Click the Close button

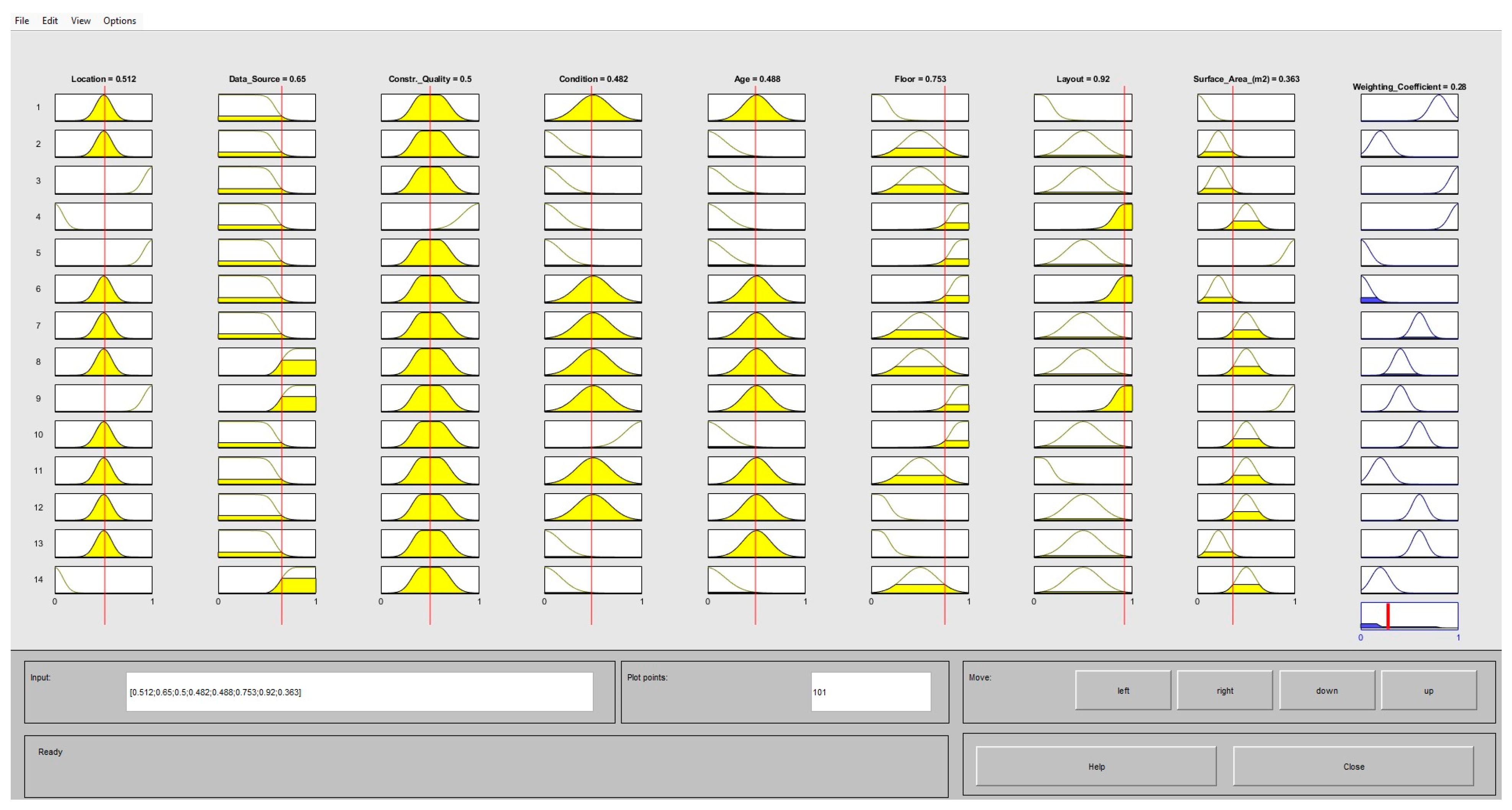1353,766
